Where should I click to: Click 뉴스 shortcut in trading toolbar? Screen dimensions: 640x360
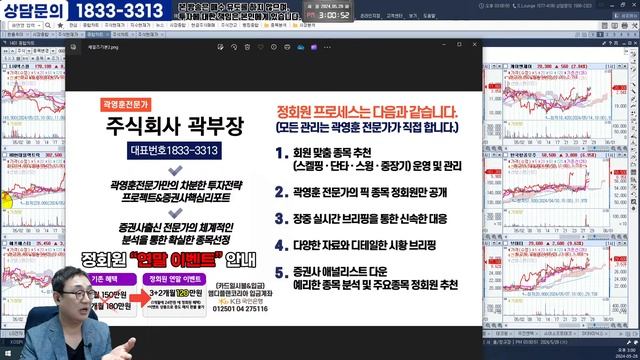pyautogui.click(x=160, y=25)
